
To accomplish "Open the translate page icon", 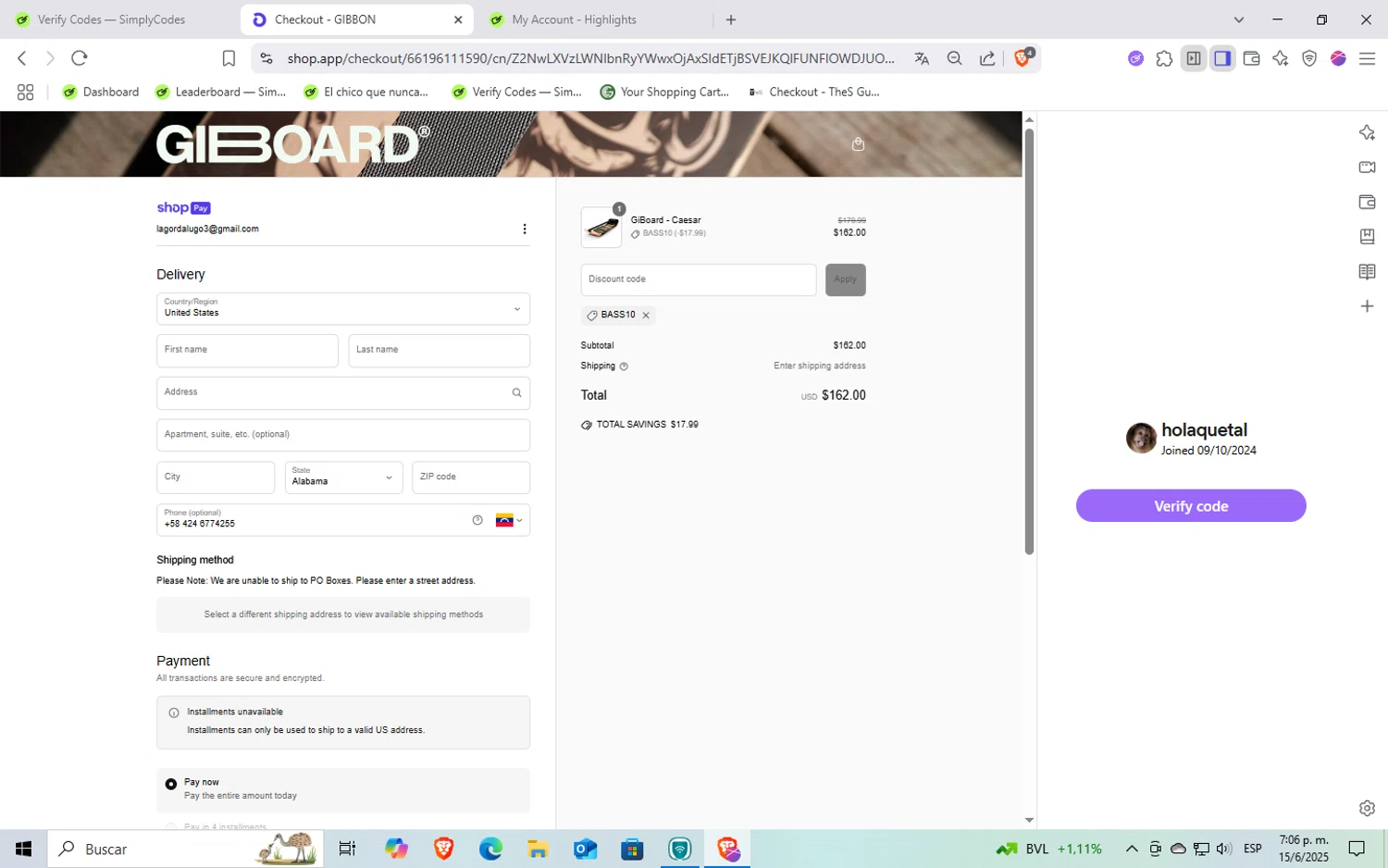I will [x=922, y=58].
